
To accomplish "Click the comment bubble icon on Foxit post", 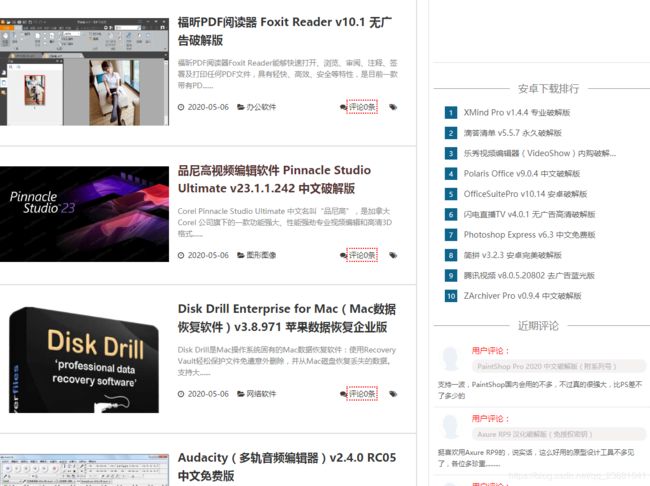I will (x=343, y=107).
